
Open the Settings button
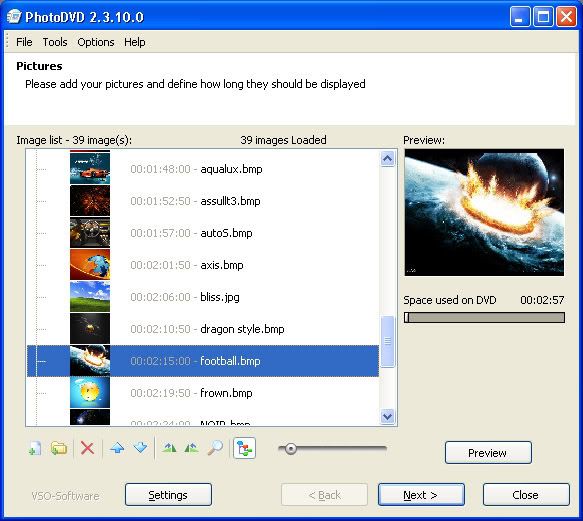click(168, 495)
